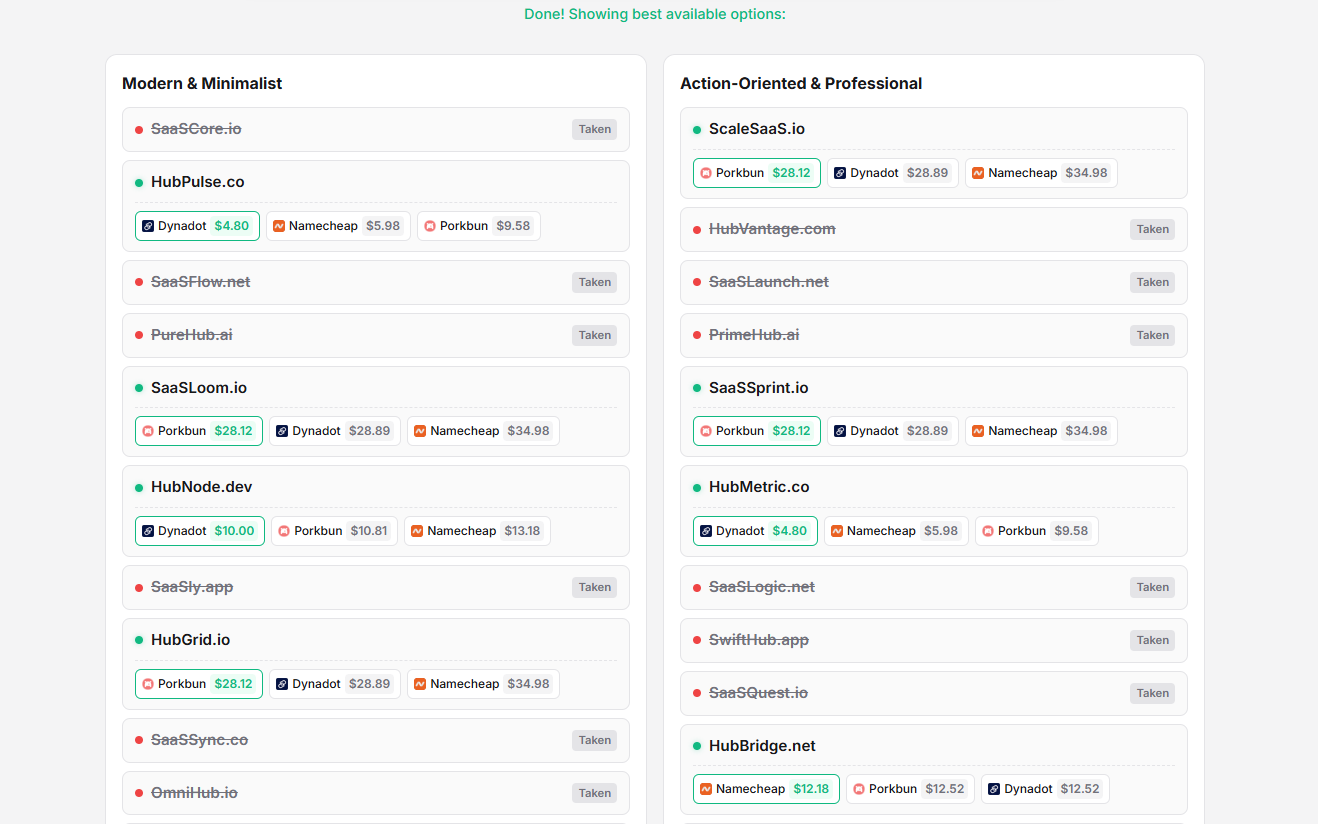Image resolution: width=1318 pixels, height=824 pixels.
Task: Select Porkbun $9.58 for HubMetric.co
Action: coord(1037,531)
